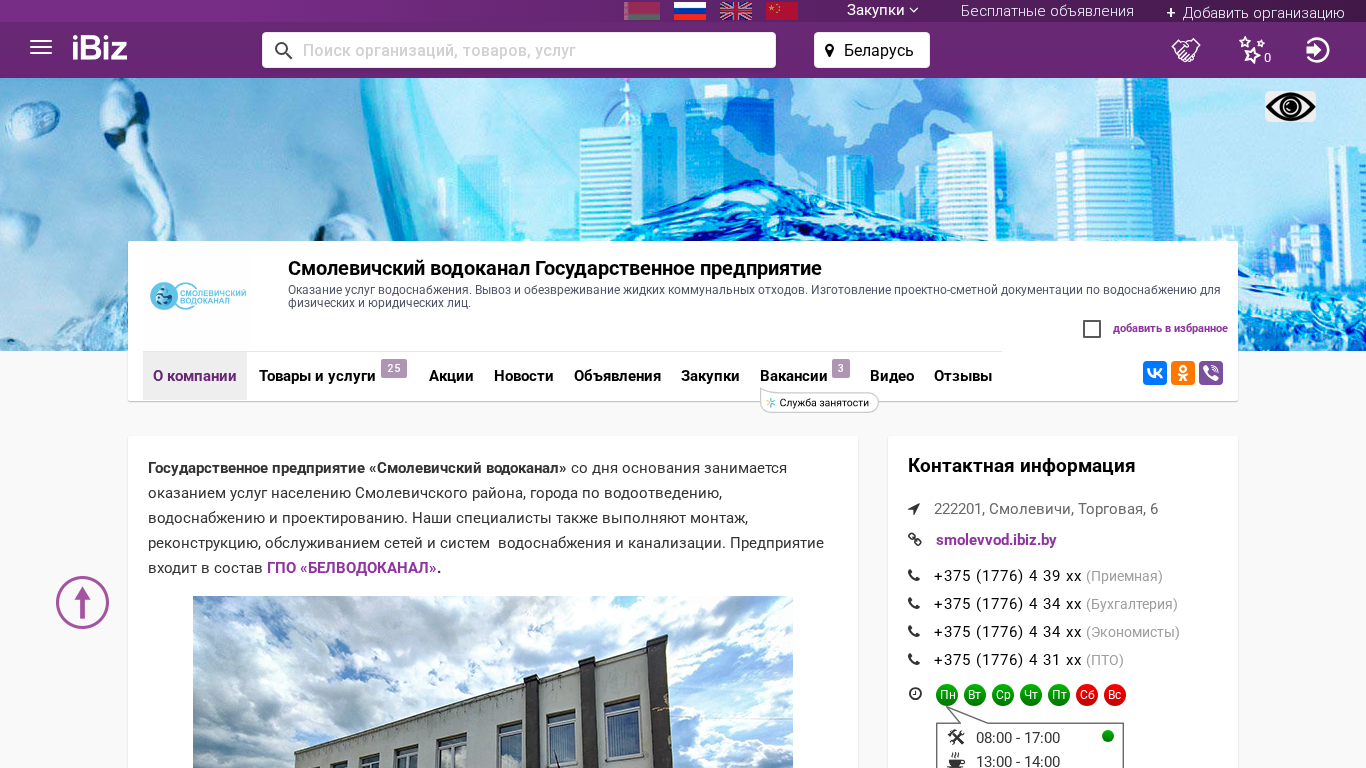The image size is (1366, 768).
Task: Toggle the accessibility eye view mode
Action: (x=1290, y=107)
